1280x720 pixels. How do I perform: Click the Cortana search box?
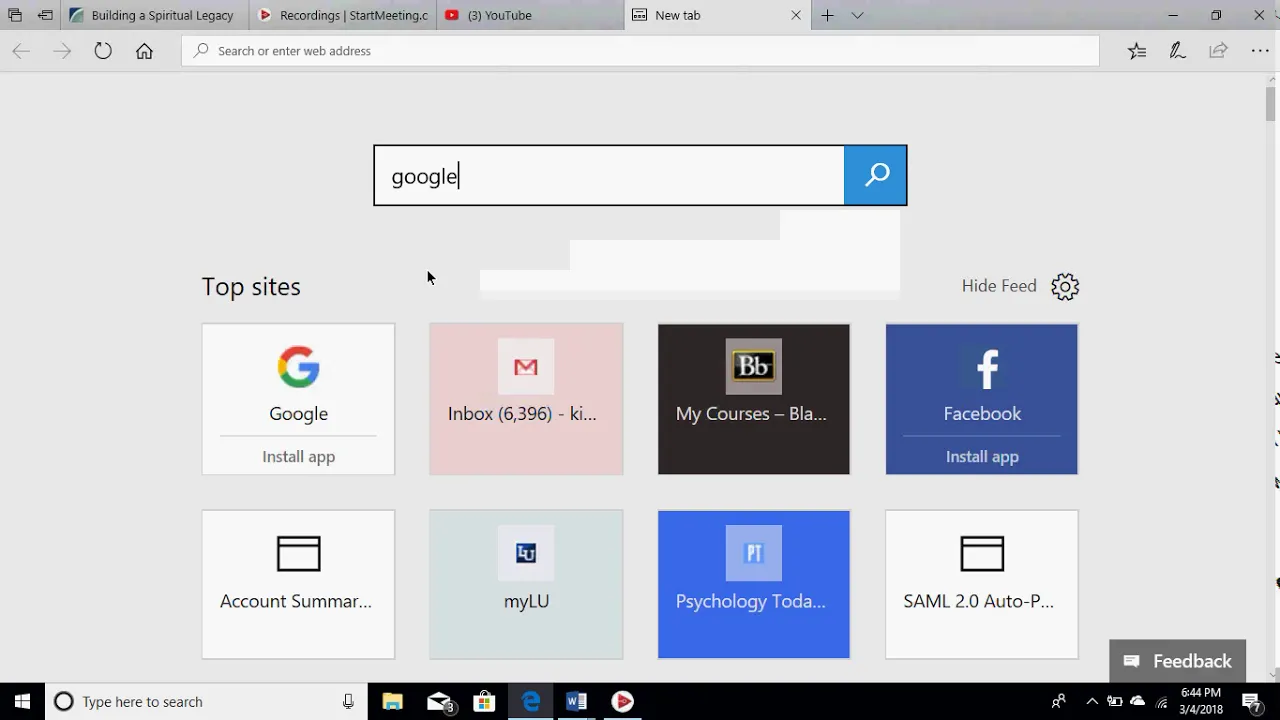[x=206, y=701]
